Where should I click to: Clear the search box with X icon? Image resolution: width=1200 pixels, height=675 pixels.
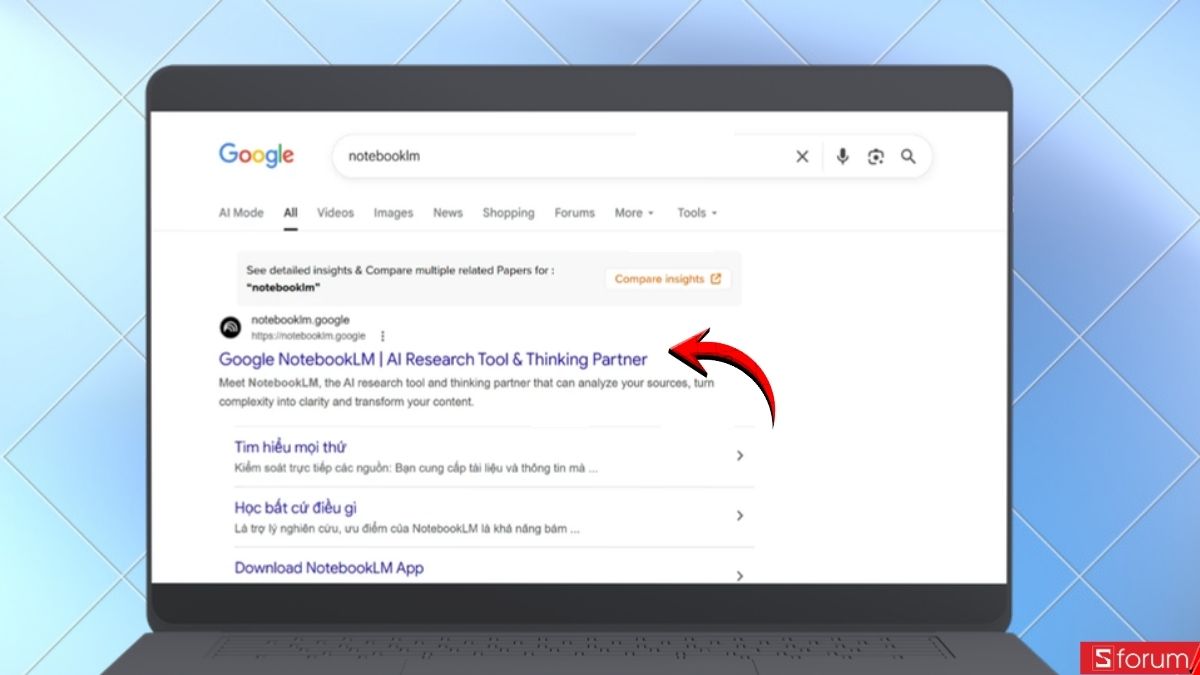tap(802, 157)
